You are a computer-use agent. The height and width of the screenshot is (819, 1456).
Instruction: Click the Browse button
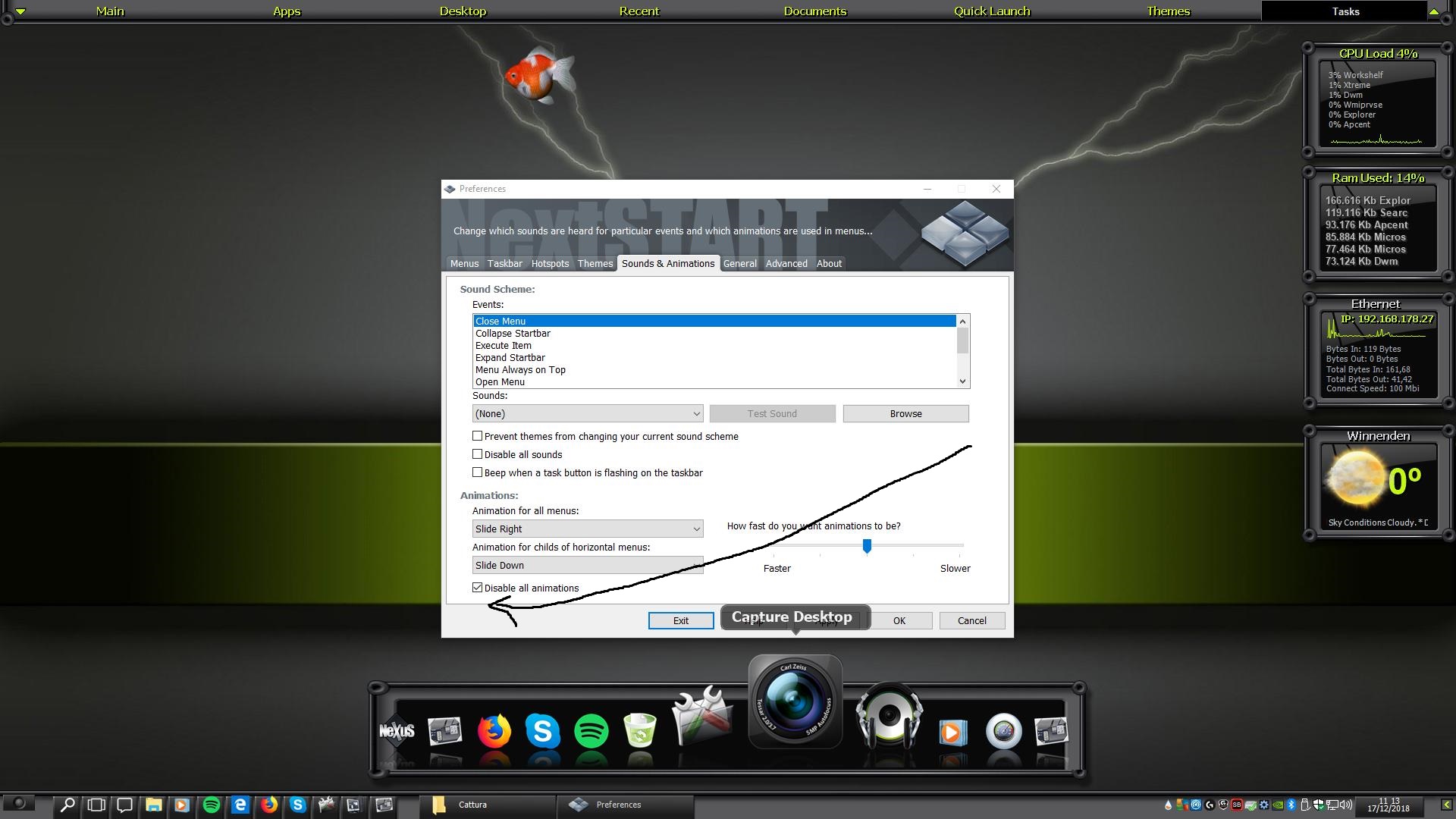coord(905,413)
